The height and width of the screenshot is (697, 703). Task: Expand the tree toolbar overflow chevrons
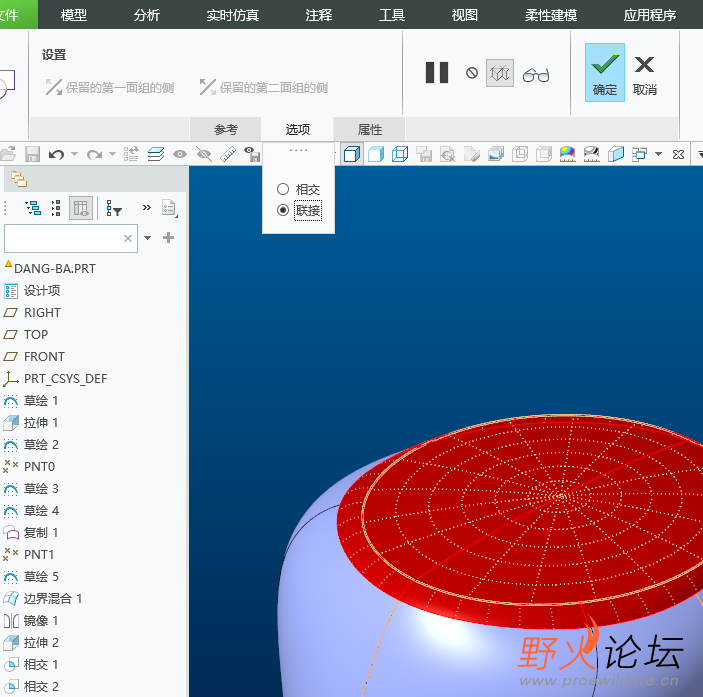coord(147,208)
